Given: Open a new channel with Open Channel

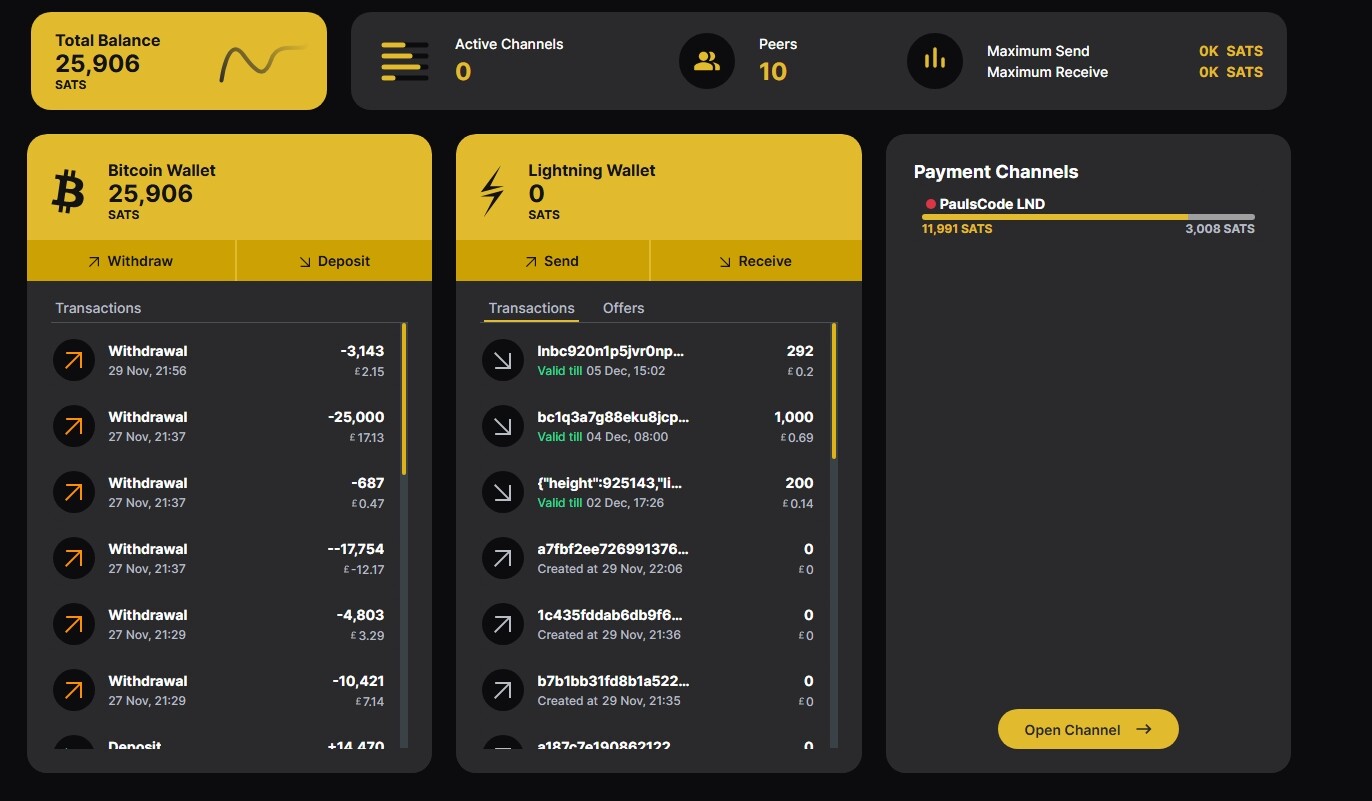Looking at the screenshot, I should coord(1087,729).
